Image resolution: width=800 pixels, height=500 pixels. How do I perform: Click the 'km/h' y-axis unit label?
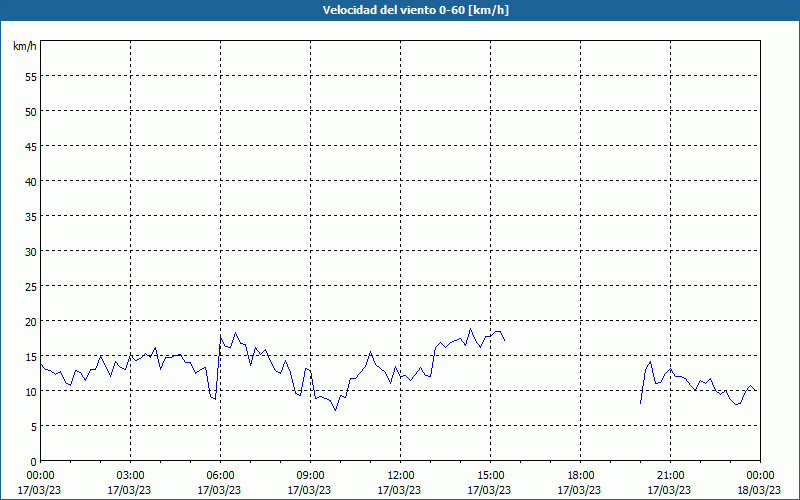[25, 46]
